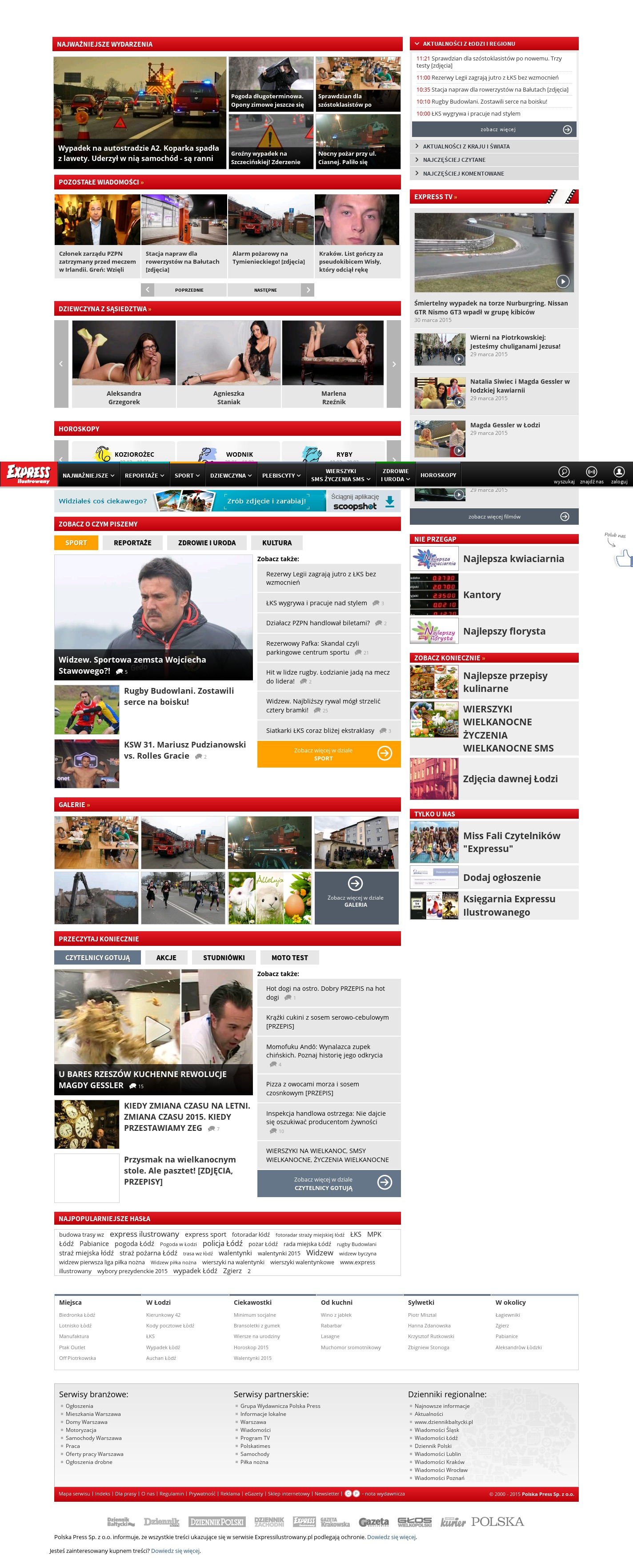Select the Moto test tab
The height and width of the screenshot is (1568, 633).
[x=289, y=958]
